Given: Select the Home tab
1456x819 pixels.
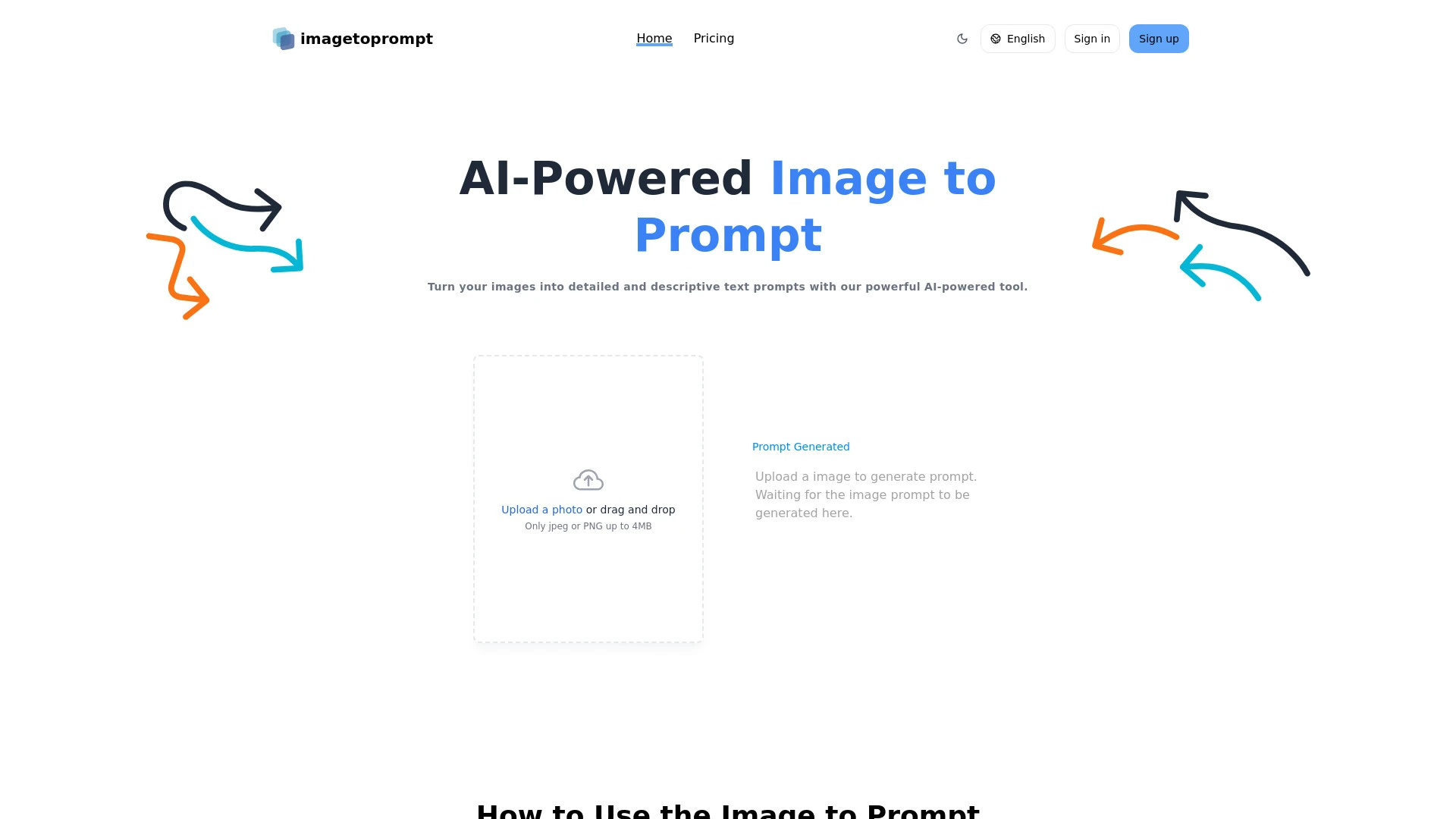Looking at the screenshot, I should pyautogui.click(x=654, y=38).
